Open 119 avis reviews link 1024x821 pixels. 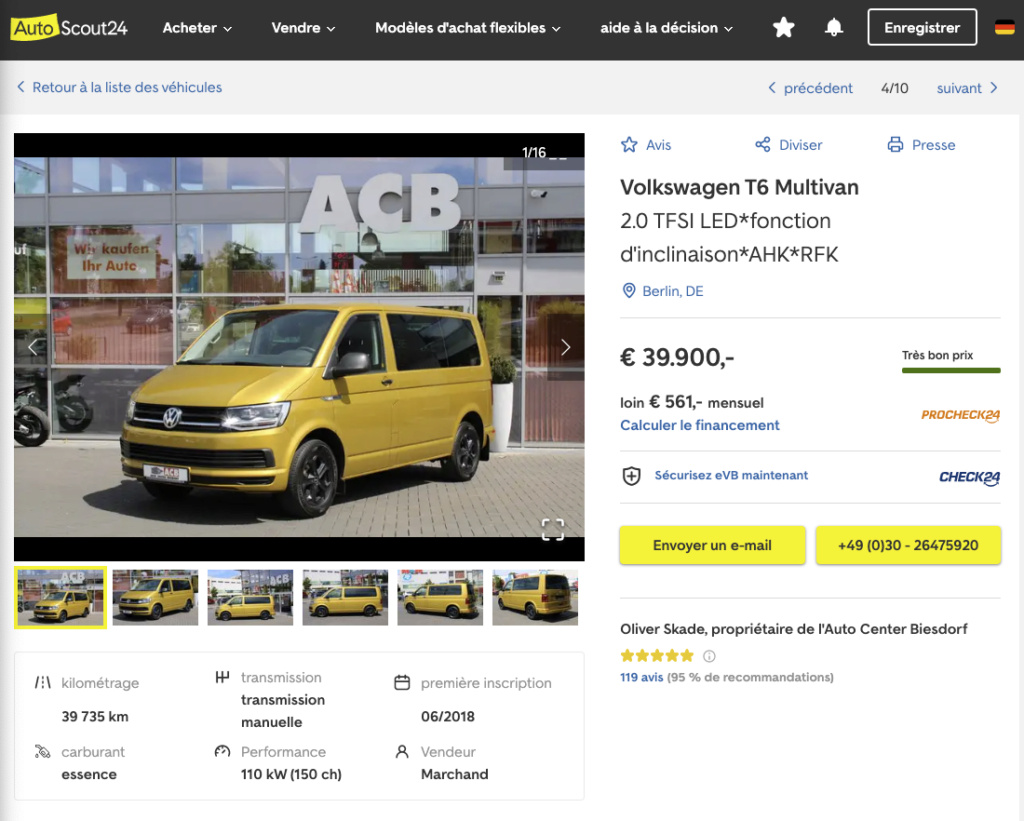coord(641,677)
